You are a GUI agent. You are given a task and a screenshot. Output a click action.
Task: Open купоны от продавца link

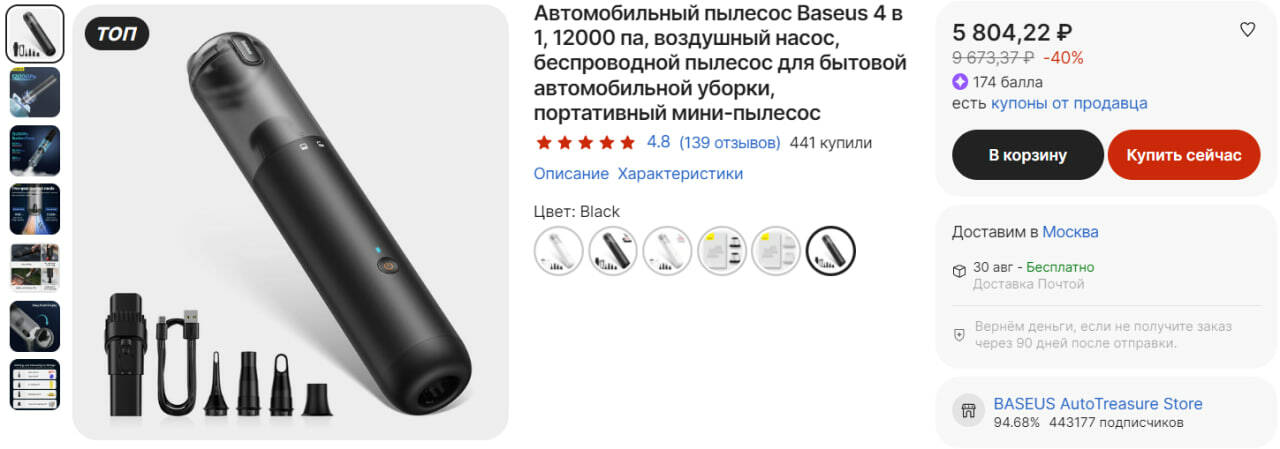point(1069,103)
